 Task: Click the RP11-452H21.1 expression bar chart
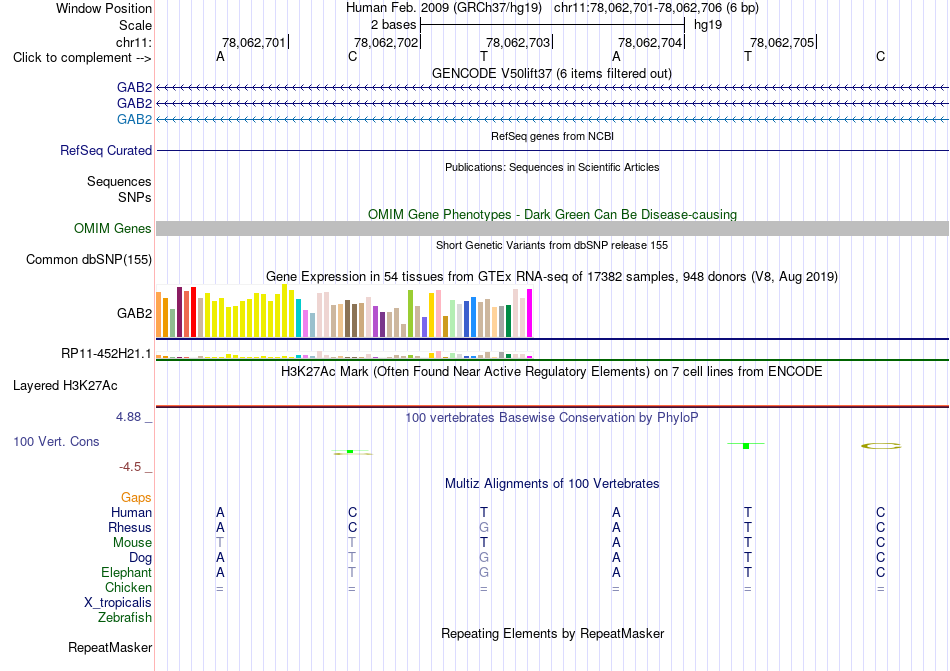click(x=344, y=355)
